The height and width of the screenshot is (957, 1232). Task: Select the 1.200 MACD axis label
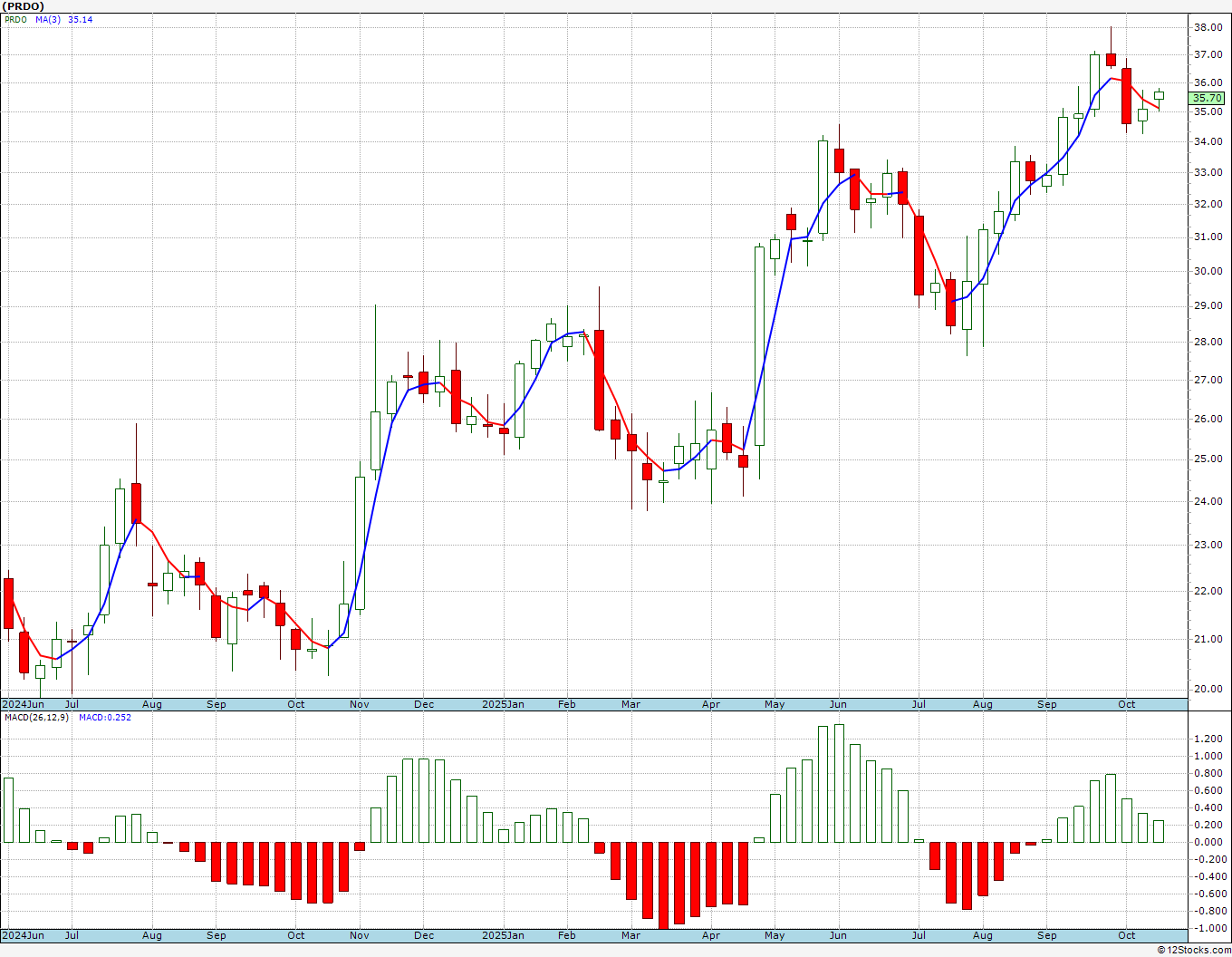coord(1208,739)
